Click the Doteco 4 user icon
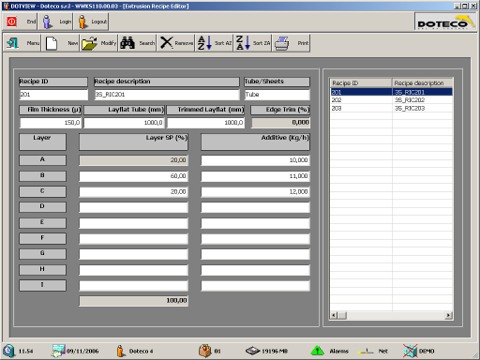This screenshot has height=360, width=480. tap(120, 351)
